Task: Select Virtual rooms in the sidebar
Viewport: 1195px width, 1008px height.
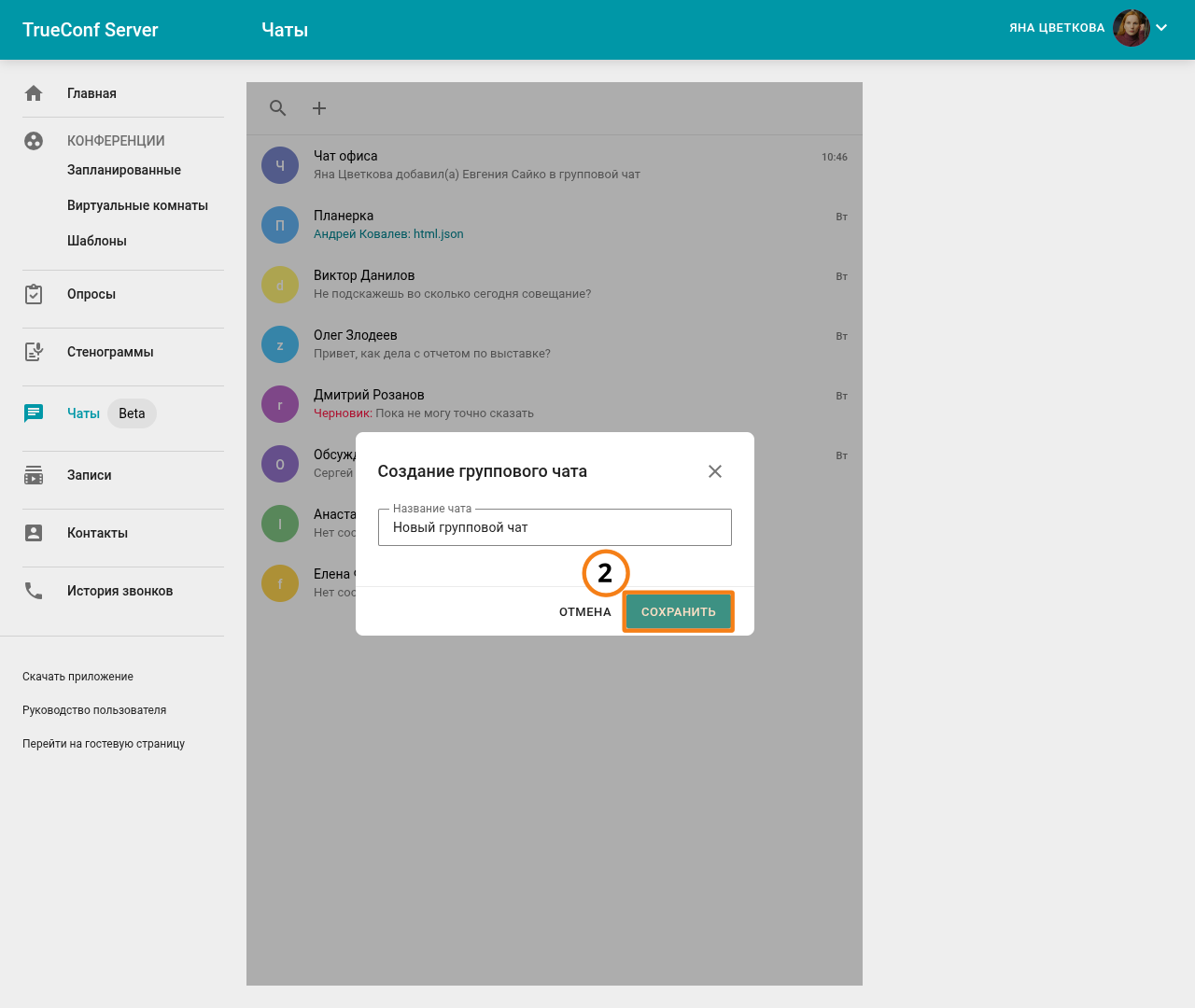Action: (x=137, y=205)
